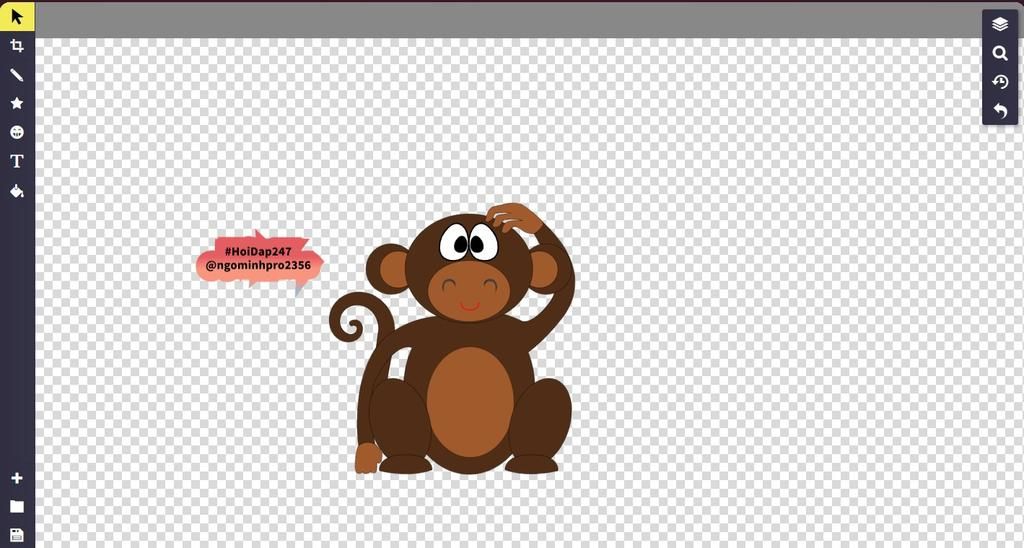Open the star shapes tool

pyautogui.click(x=17, y=103)
